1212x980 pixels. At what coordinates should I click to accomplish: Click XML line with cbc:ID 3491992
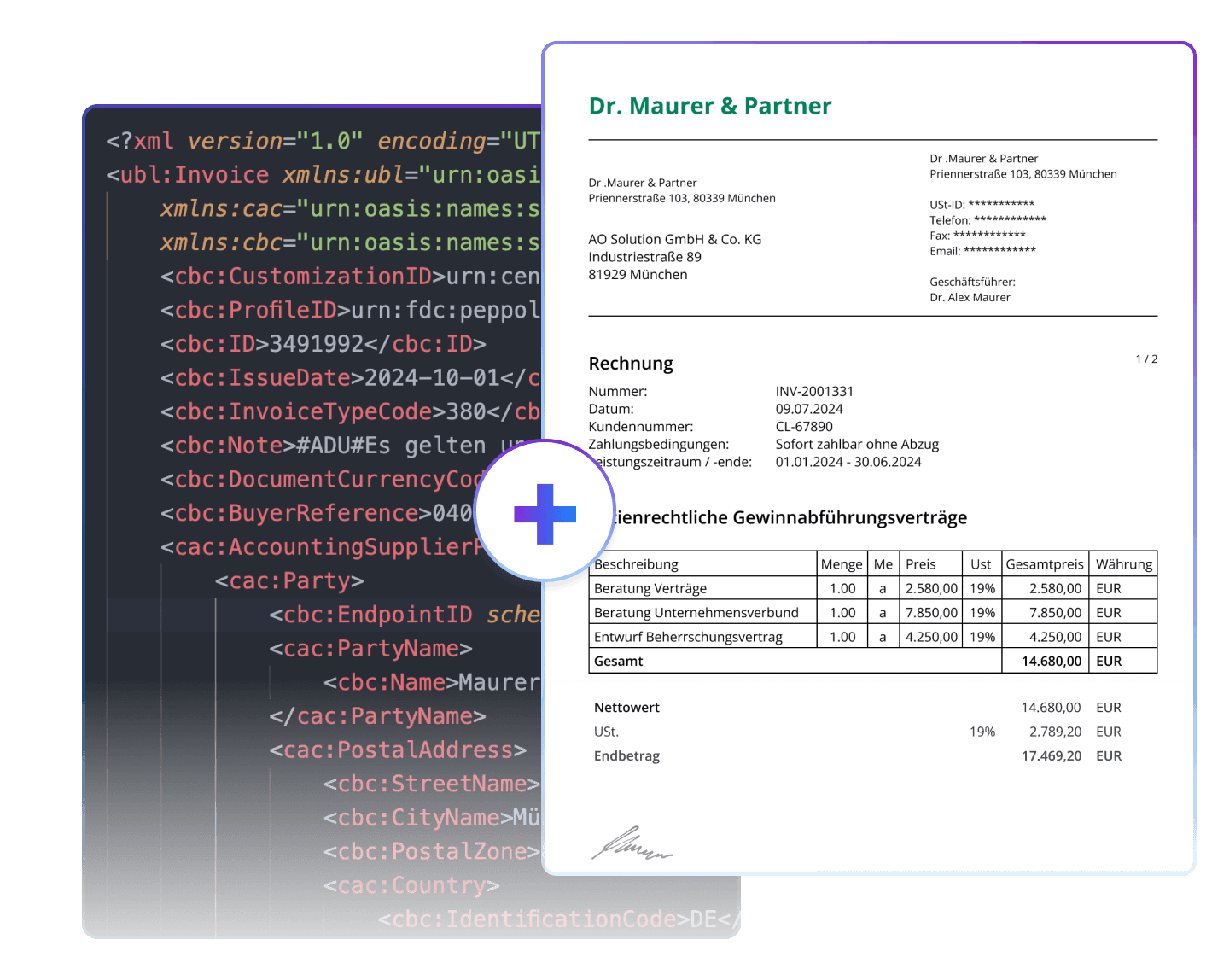click(x=323, y=344)
